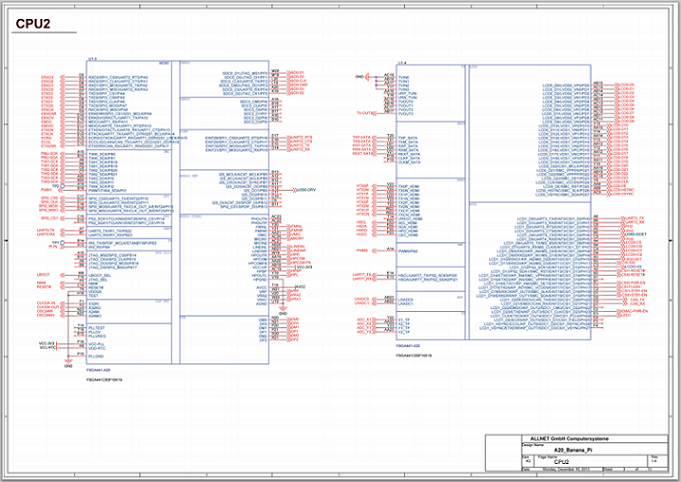The width and height of the screenshot is (681, 482).
Task: Select the U1.3 reference designator
Action: tap(93, 59)
